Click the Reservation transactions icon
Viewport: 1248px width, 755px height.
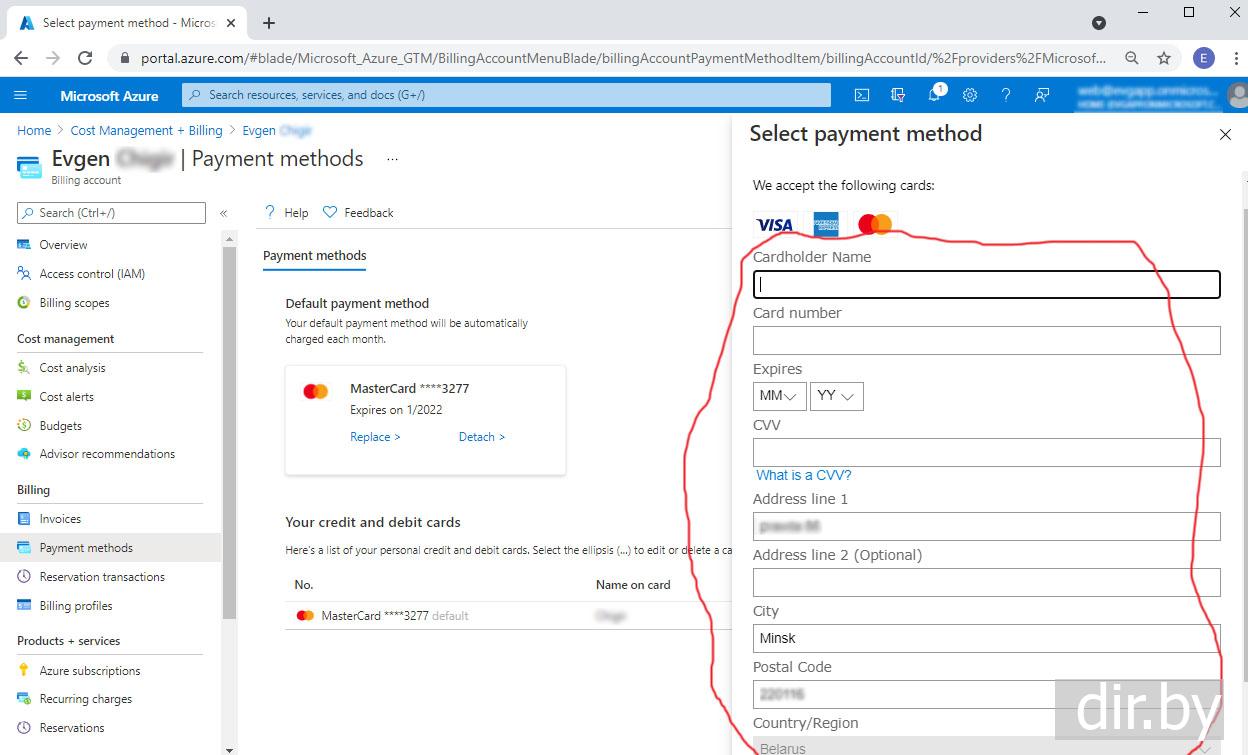(x=24, y=577)
